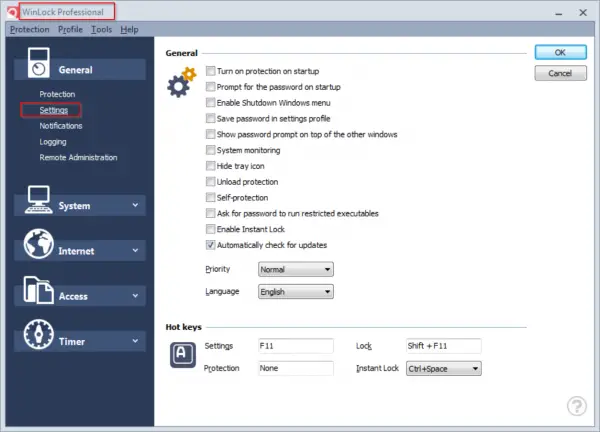The width and height of the screenshot is (600, 432).
Task: Click the Internet globe icon
Action: (38, 244)
